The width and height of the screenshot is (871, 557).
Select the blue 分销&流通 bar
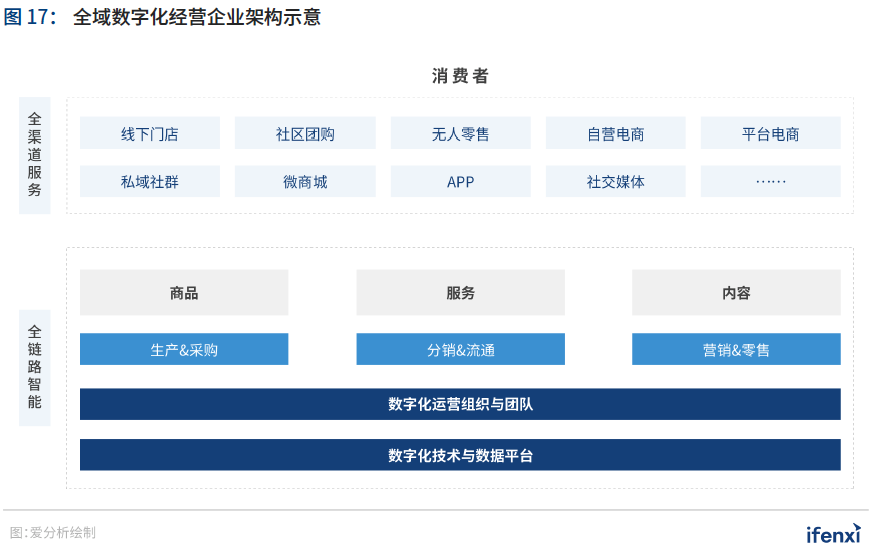[x=460, y=350]
